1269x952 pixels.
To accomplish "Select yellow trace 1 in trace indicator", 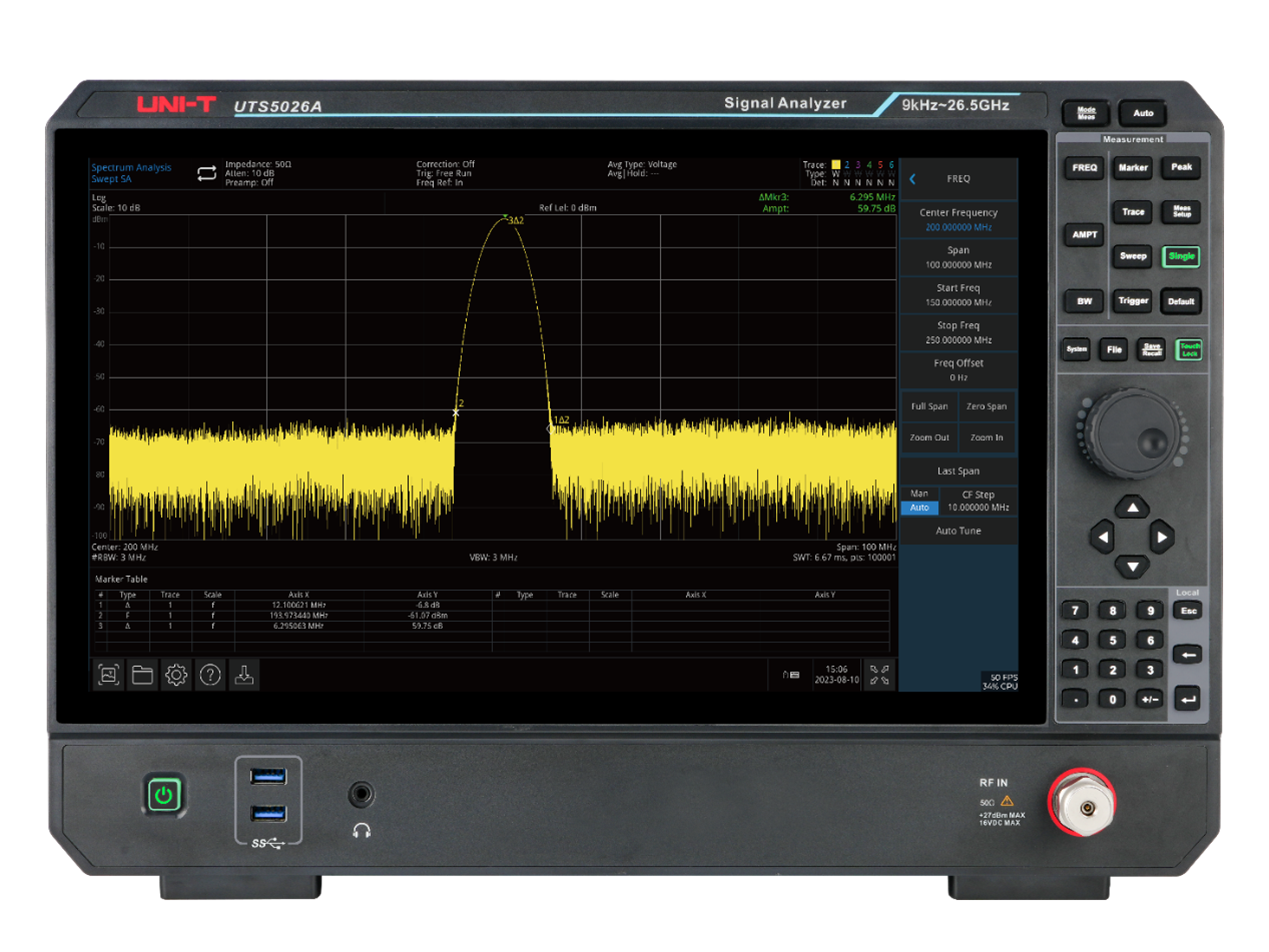I will tap(836, 164).
